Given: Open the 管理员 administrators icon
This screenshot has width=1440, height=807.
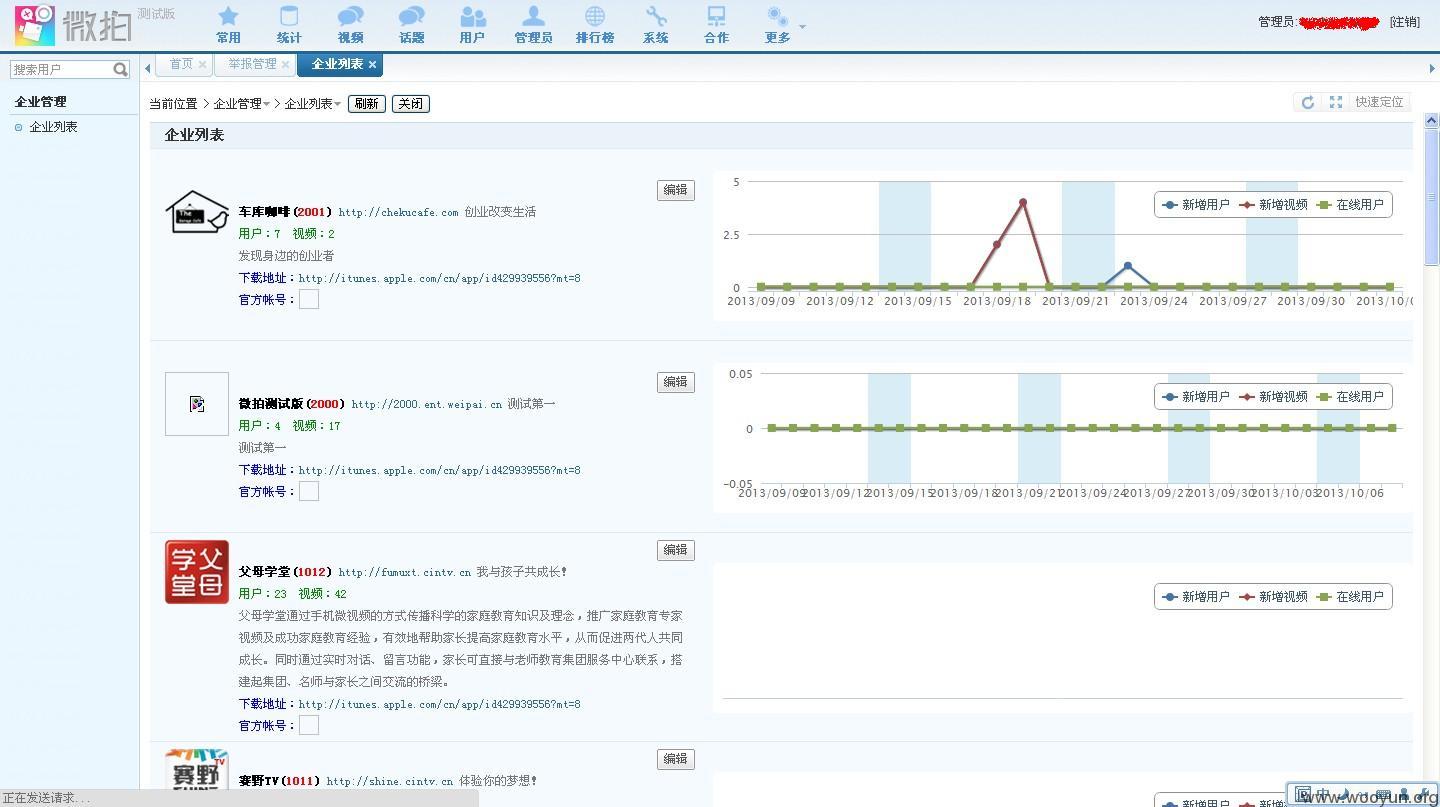Looking at the screenshot, I should click(533, 17).
